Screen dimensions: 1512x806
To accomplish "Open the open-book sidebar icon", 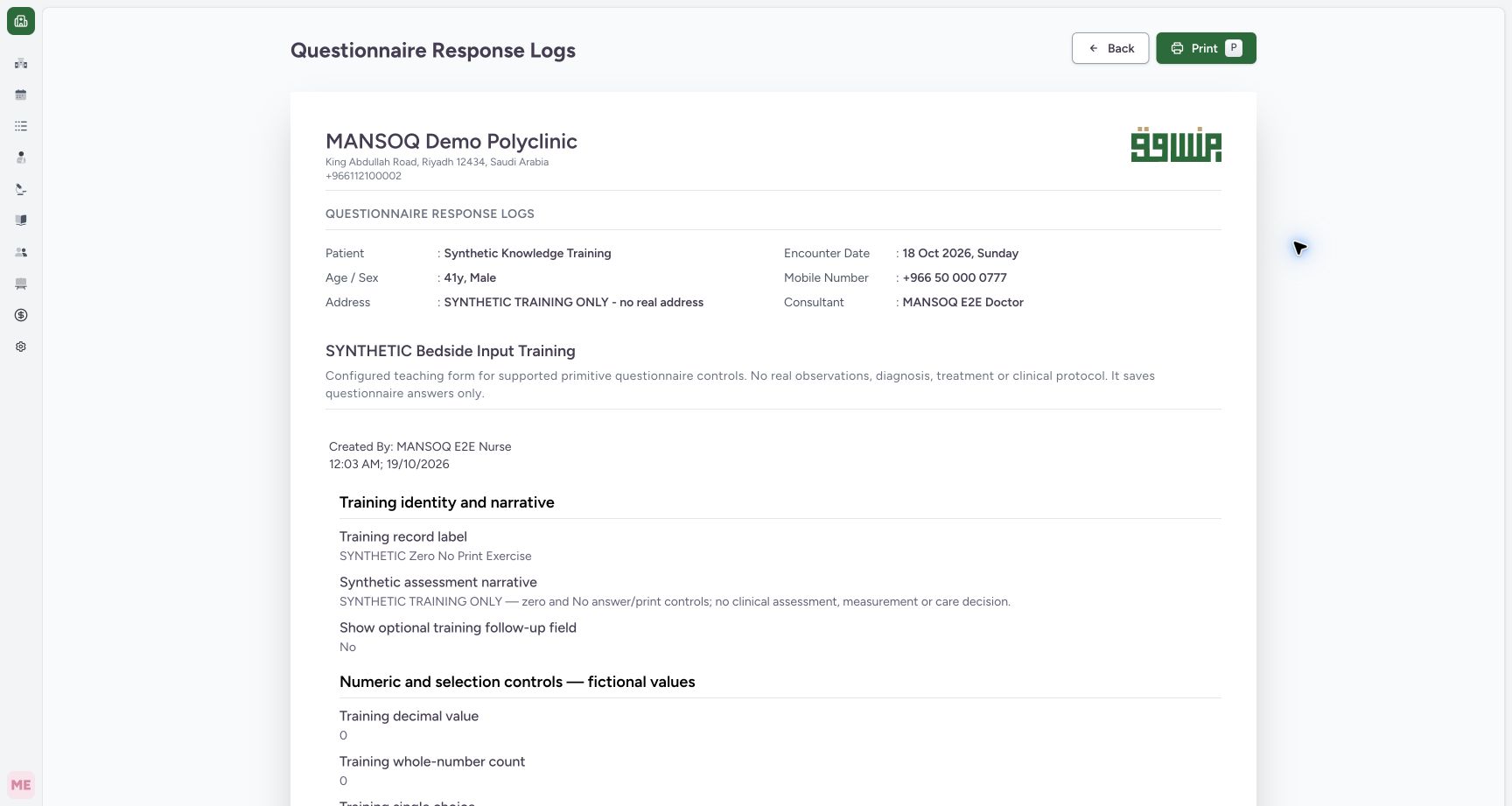I will pos(21,221).
